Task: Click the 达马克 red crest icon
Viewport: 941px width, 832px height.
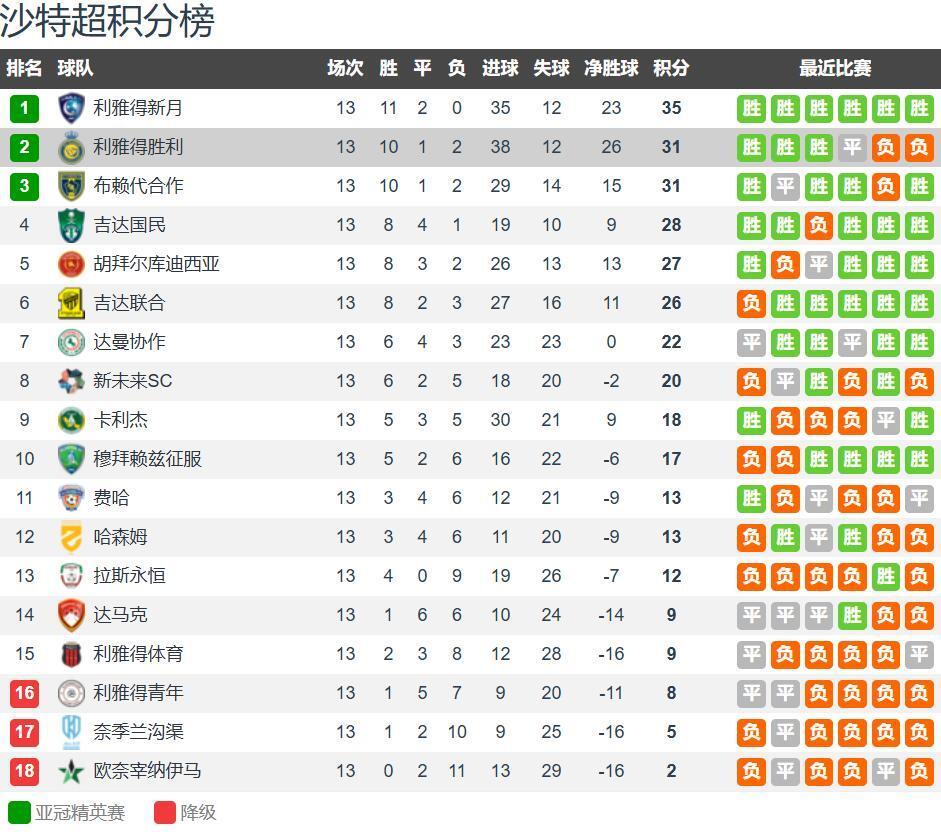Action: 71,615
